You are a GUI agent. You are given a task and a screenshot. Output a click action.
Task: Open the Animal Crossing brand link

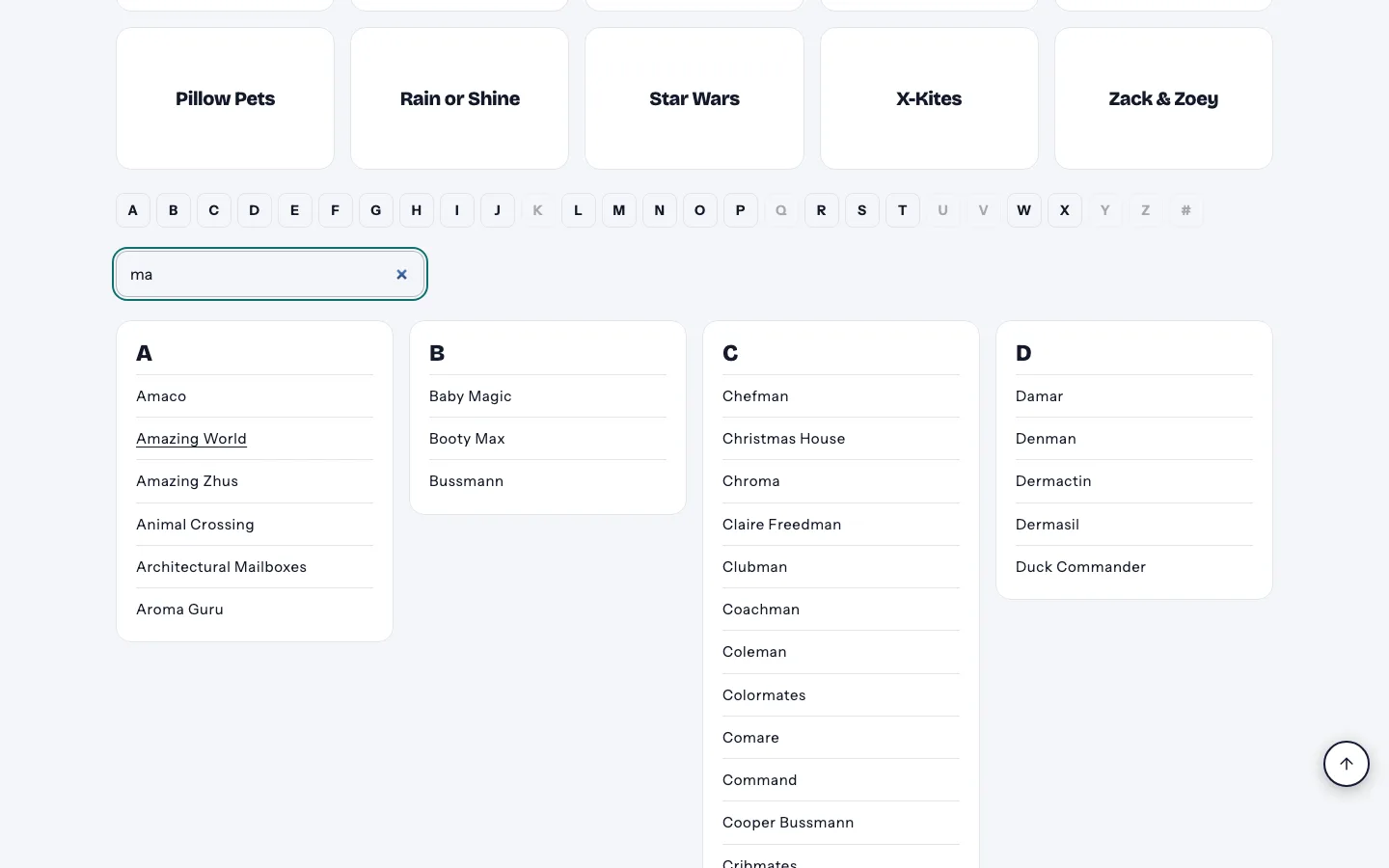(195, 525)
